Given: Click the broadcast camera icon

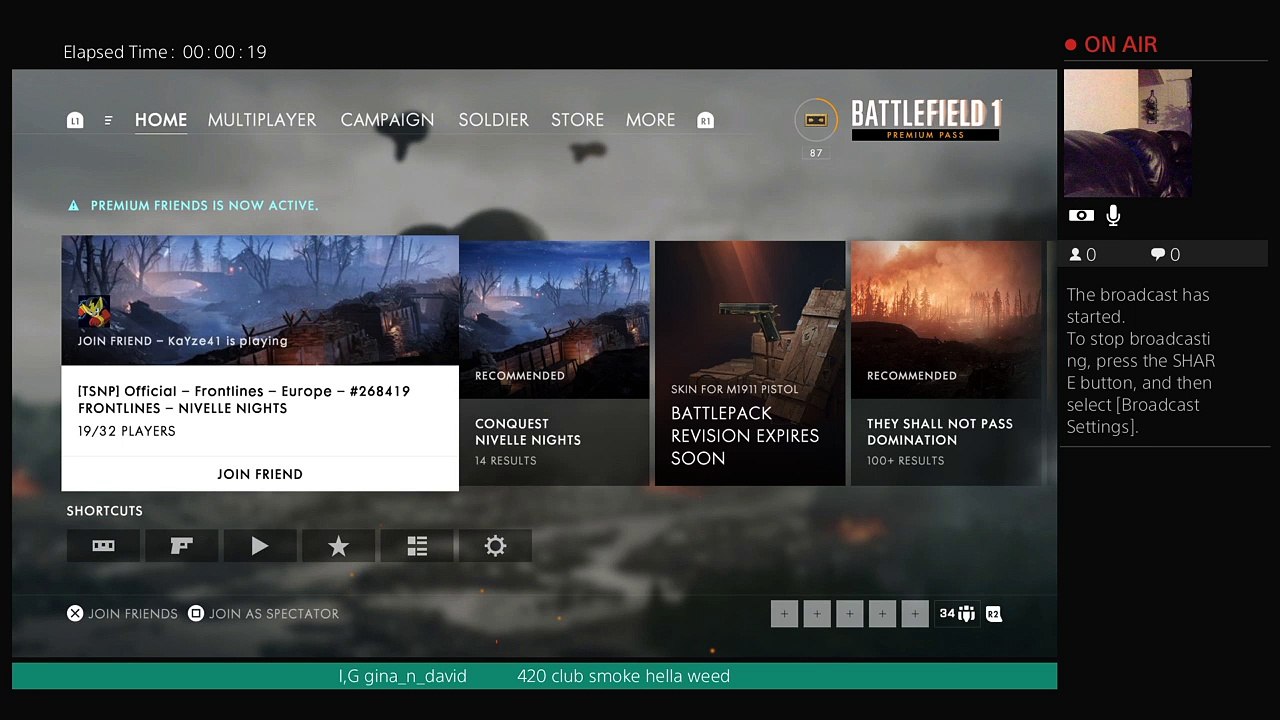Looking at the screenshot, I should coord(1080,215).
